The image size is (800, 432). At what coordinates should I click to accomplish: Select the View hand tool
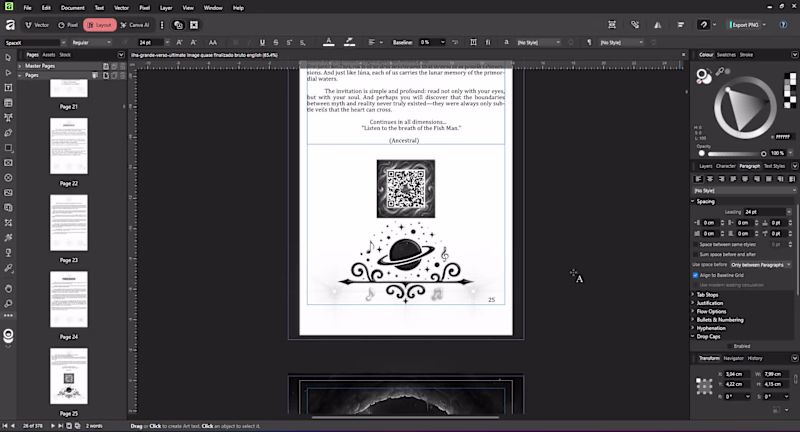click(x=8, y=288)
